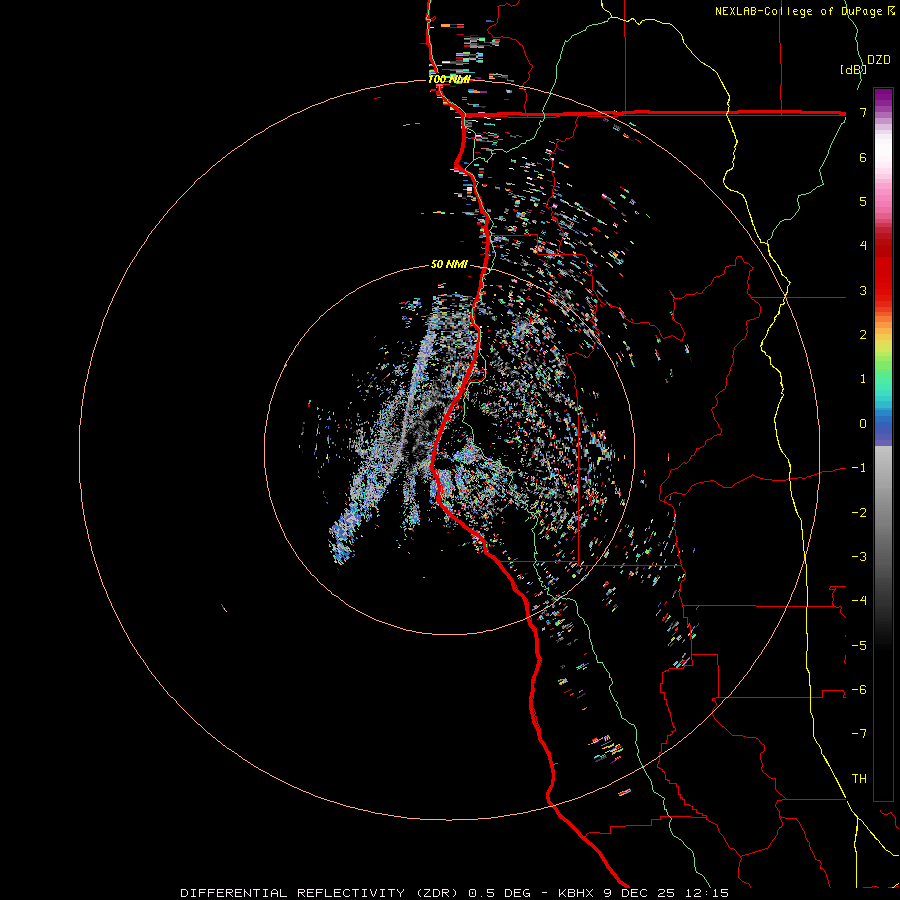Viewport: 900px width, 900px height.
Task: Click the 100 NMI range ring label
Action: 449,79
